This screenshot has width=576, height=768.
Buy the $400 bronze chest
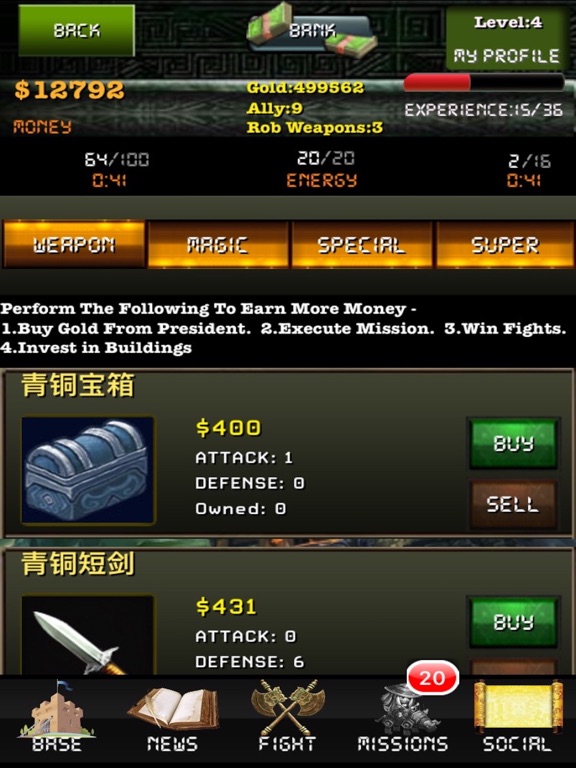point(513,443)
